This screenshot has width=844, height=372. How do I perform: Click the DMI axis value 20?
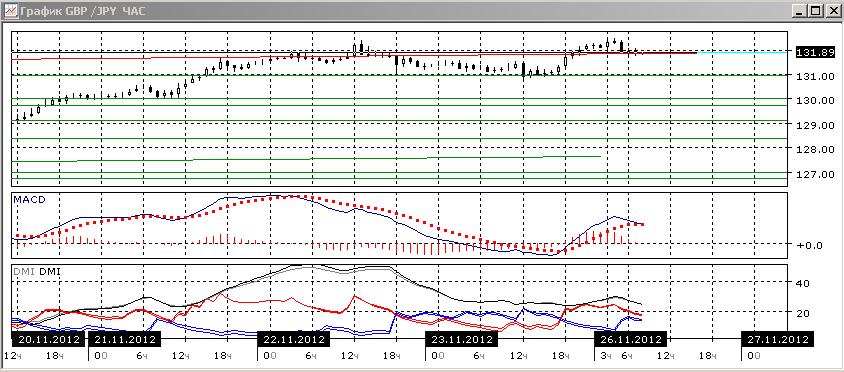804,314
